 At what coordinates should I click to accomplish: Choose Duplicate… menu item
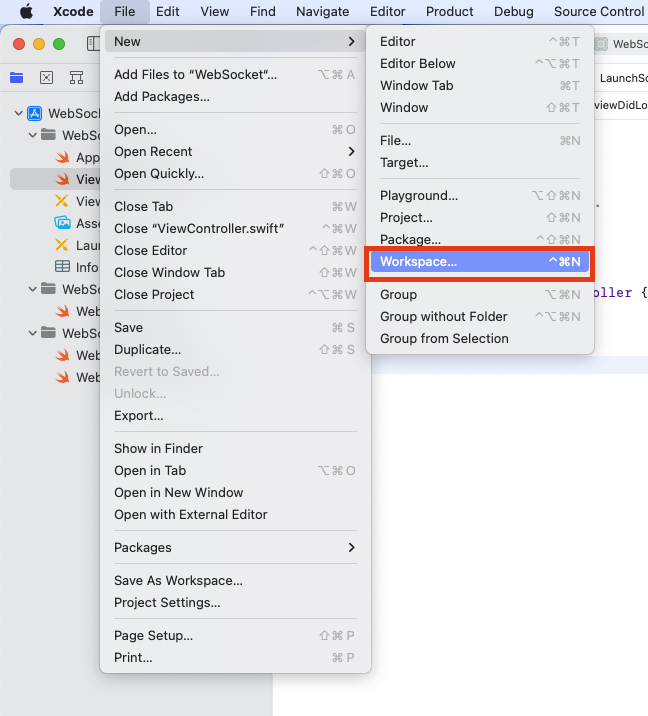(x=234, y=349)
